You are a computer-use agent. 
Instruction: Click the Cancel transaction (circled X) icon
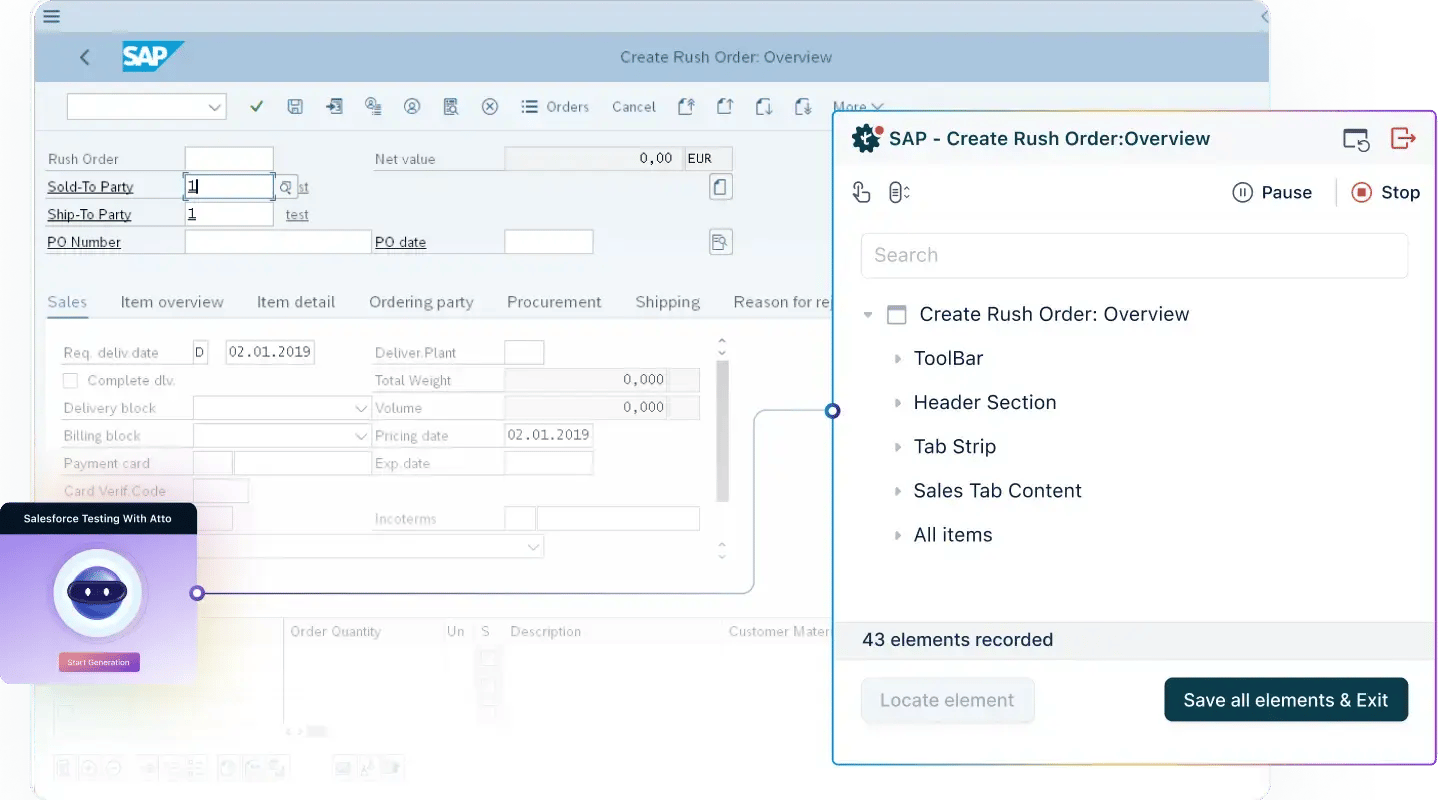(490, 106)
